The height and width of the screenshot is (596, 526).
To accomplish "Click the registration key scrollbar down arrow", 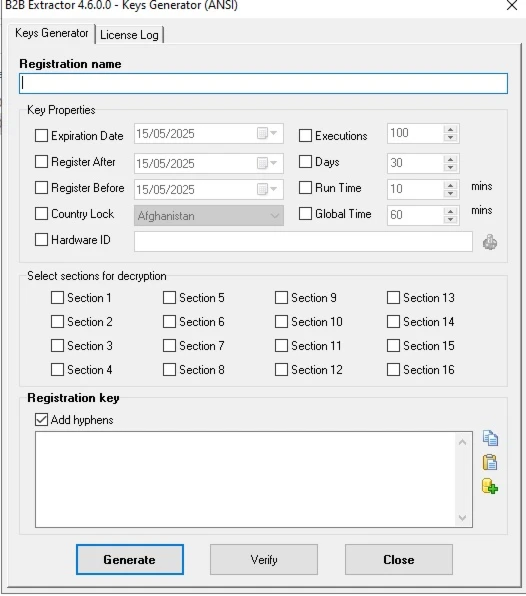I will (x=463, y=518).
